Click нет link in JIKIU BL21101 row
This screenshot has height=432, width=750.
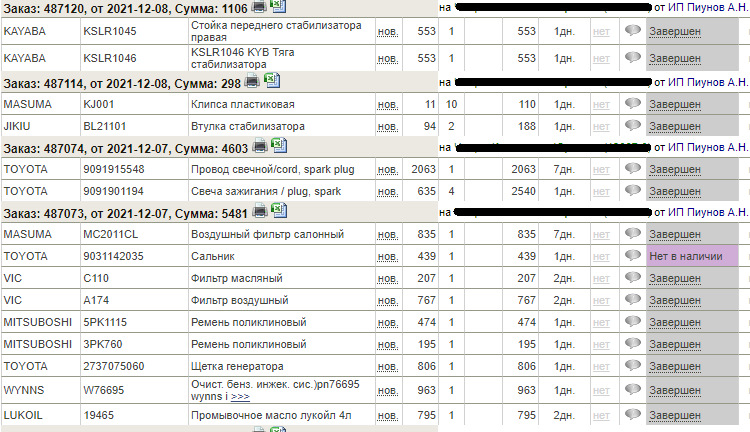point(601,126)
